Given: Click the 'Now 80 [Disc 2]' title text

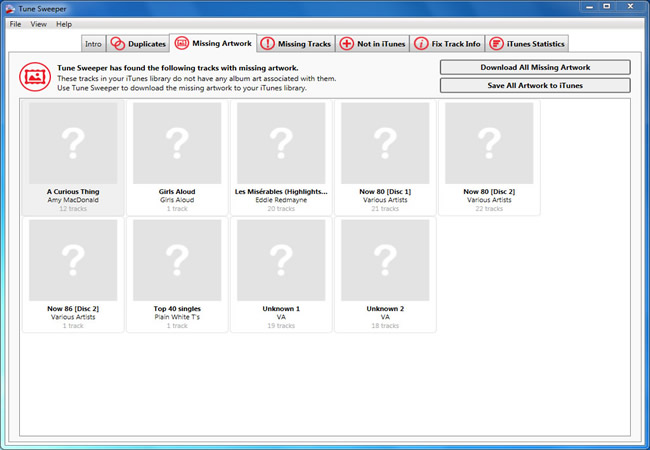Looking at the screenshot, I should pos(489,191).
